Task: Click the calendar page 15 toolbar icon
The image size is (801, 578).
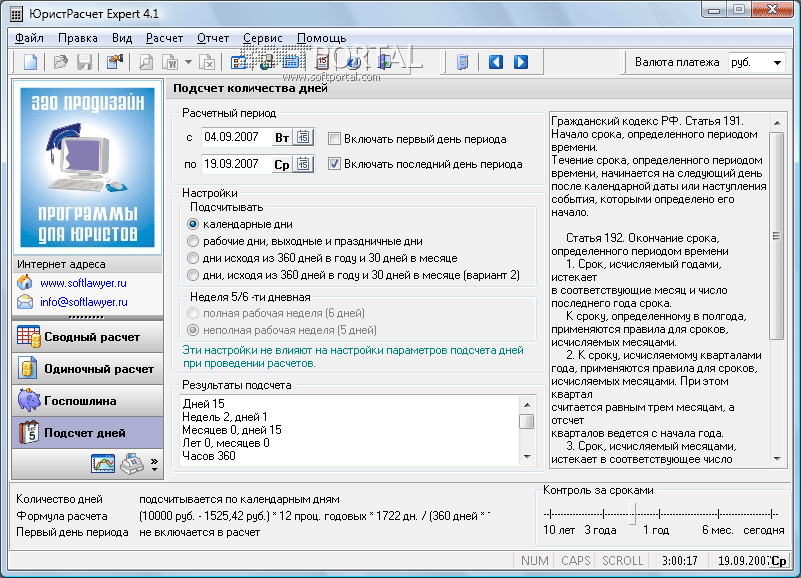Action: click(x=322, y=62)
